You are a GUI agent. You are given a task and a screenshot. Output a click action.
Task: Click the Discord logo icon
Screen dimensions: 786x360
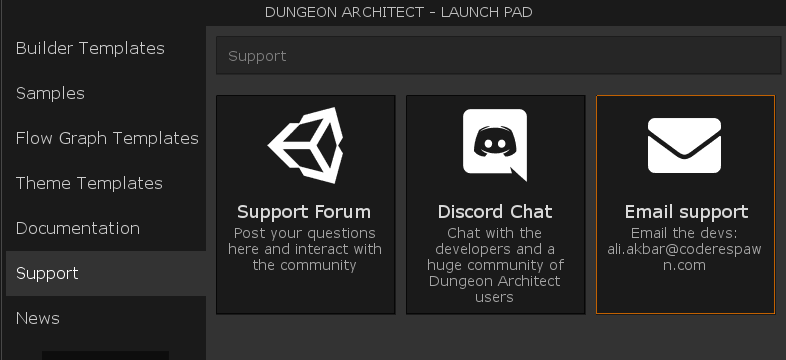click(495, 145)
